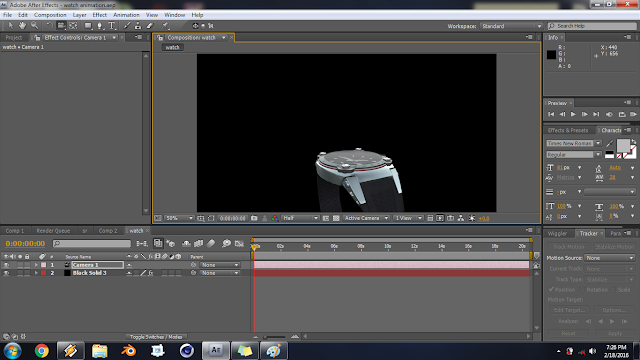Step to next frame in Preview
Viewport: 640px width, 360px height.
(x=584, y=114)
